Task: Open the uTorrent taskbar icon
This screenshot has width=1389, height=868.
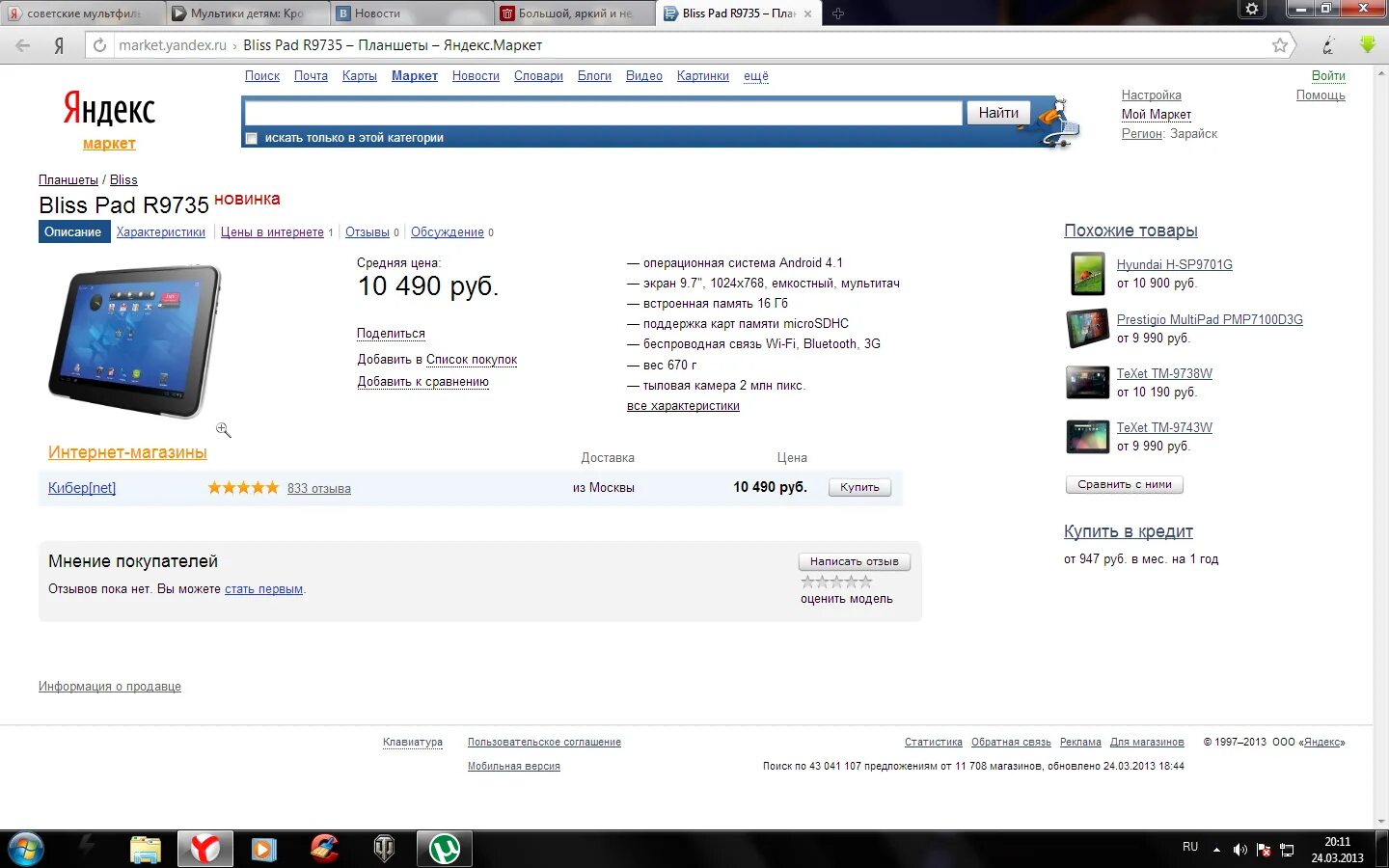Action: tap(445, 849)
